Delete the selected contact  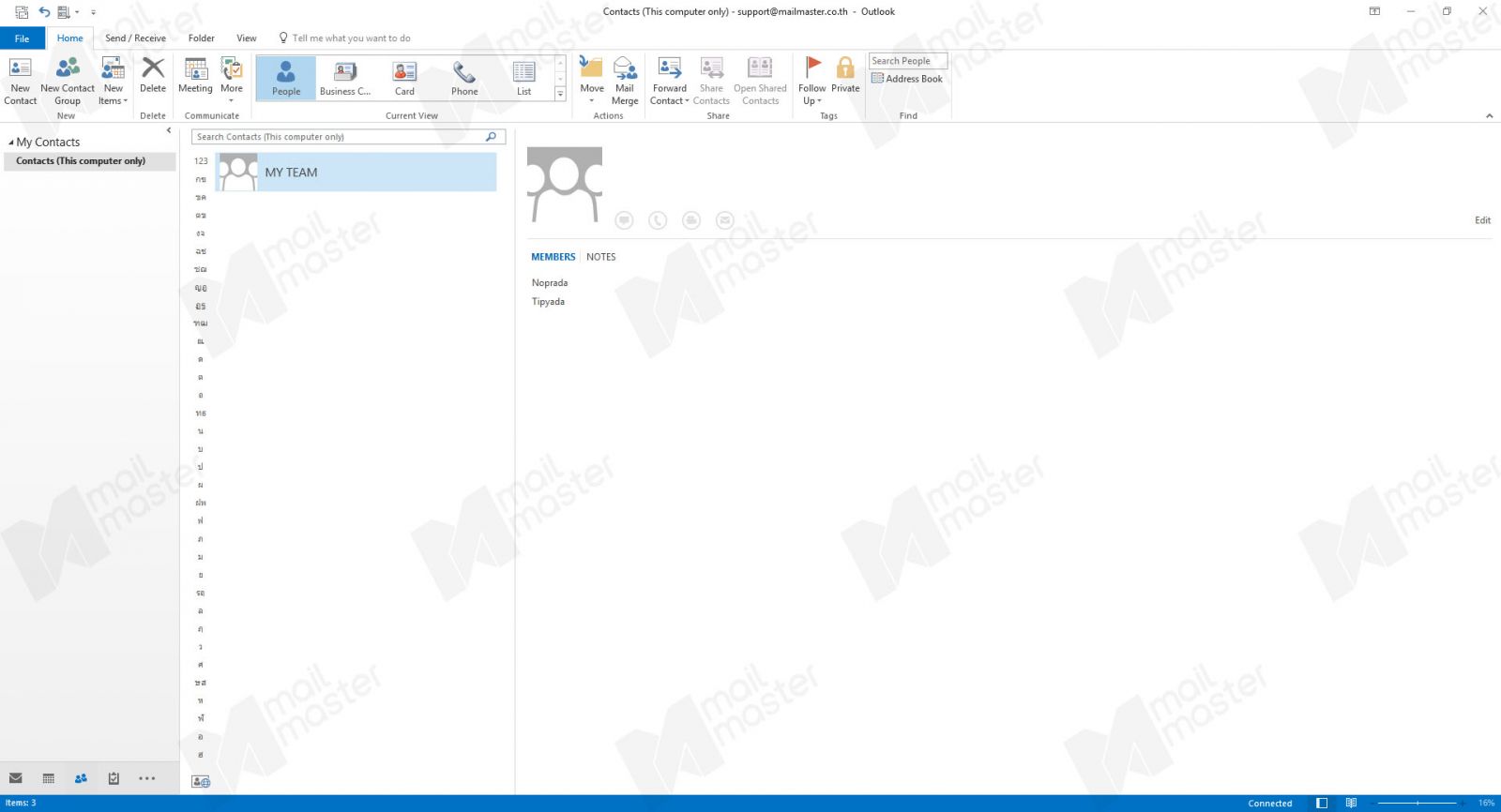coord(153,75)
